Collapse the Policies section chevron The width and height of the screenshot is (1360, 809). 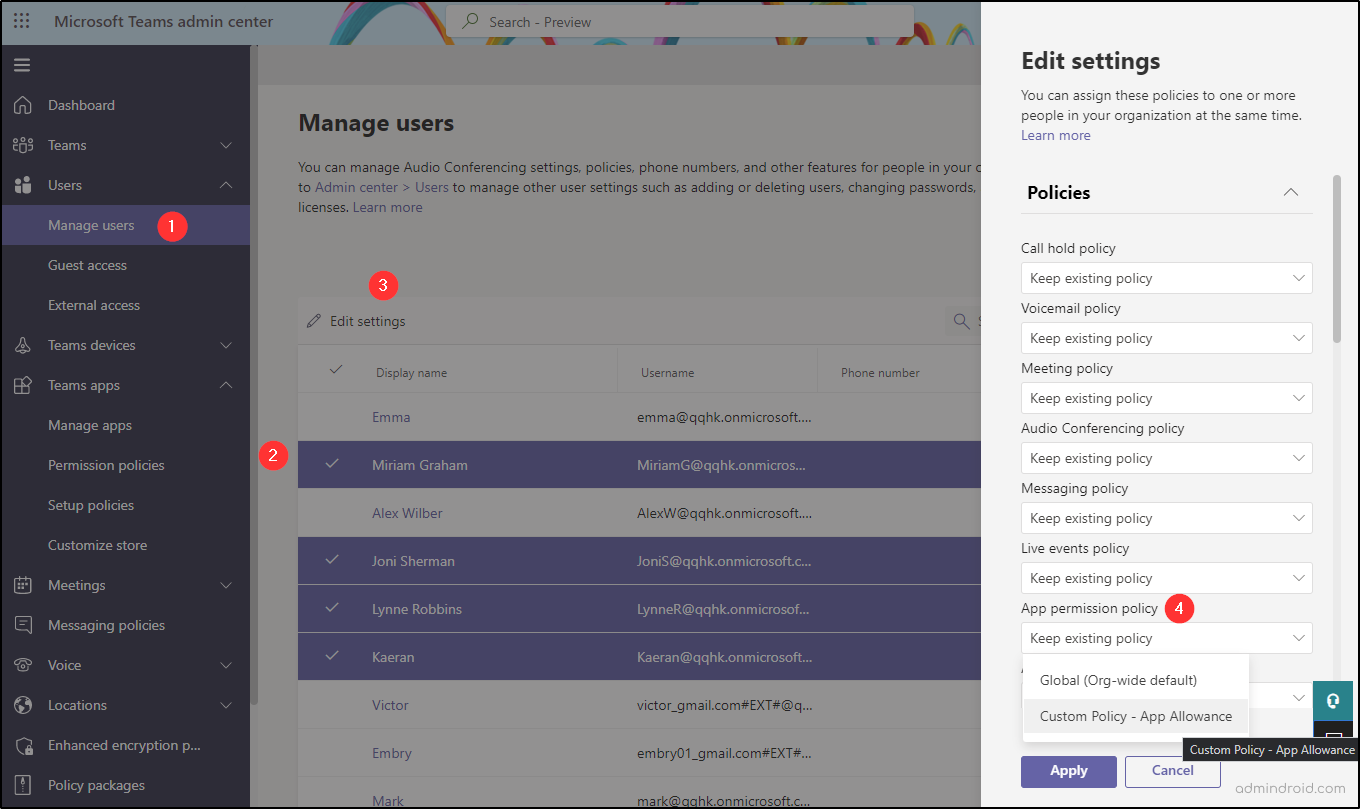tap(1290, 192)
